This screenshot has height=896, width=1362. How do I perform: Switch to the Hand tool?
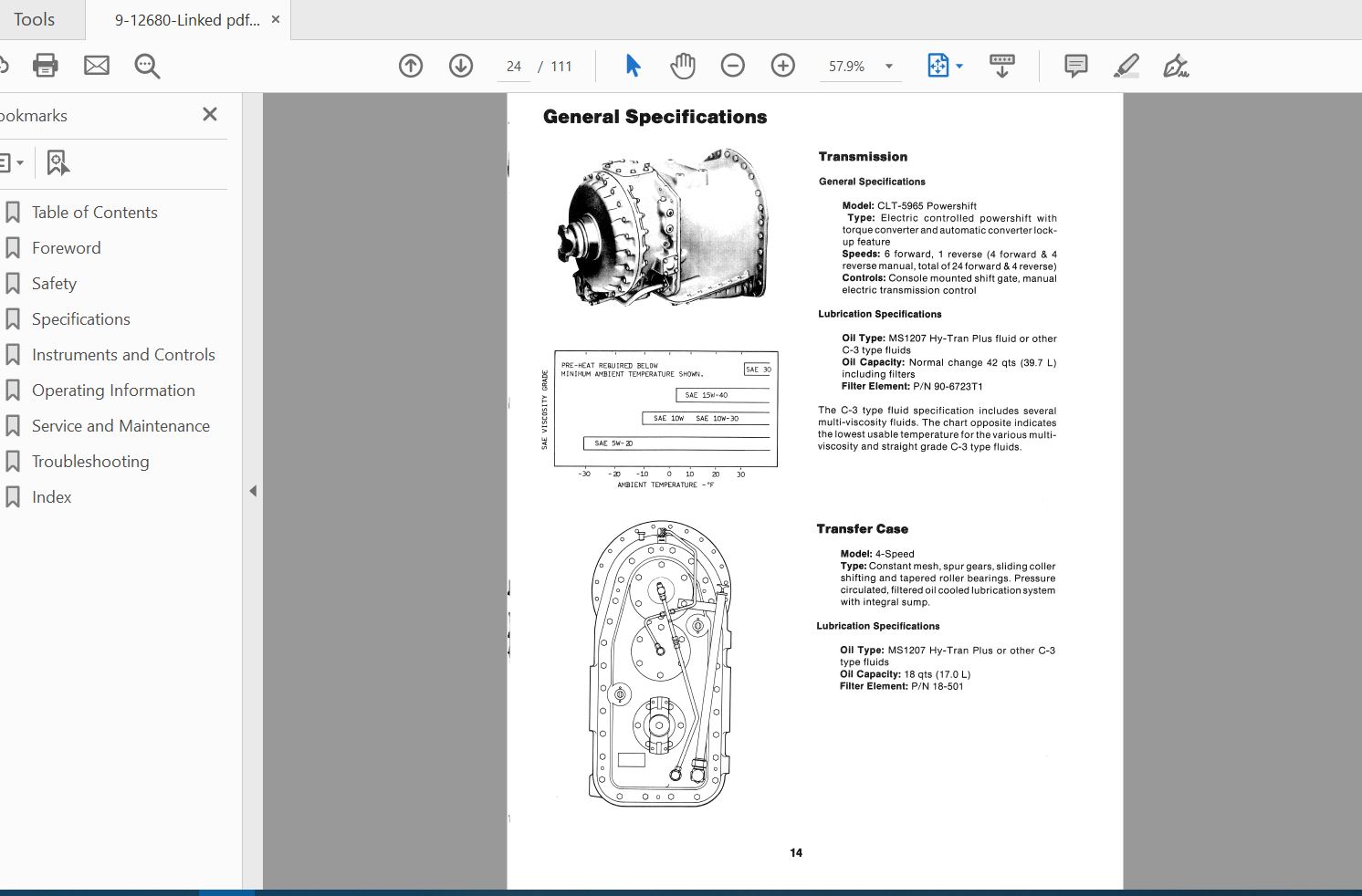pos(682,65)
